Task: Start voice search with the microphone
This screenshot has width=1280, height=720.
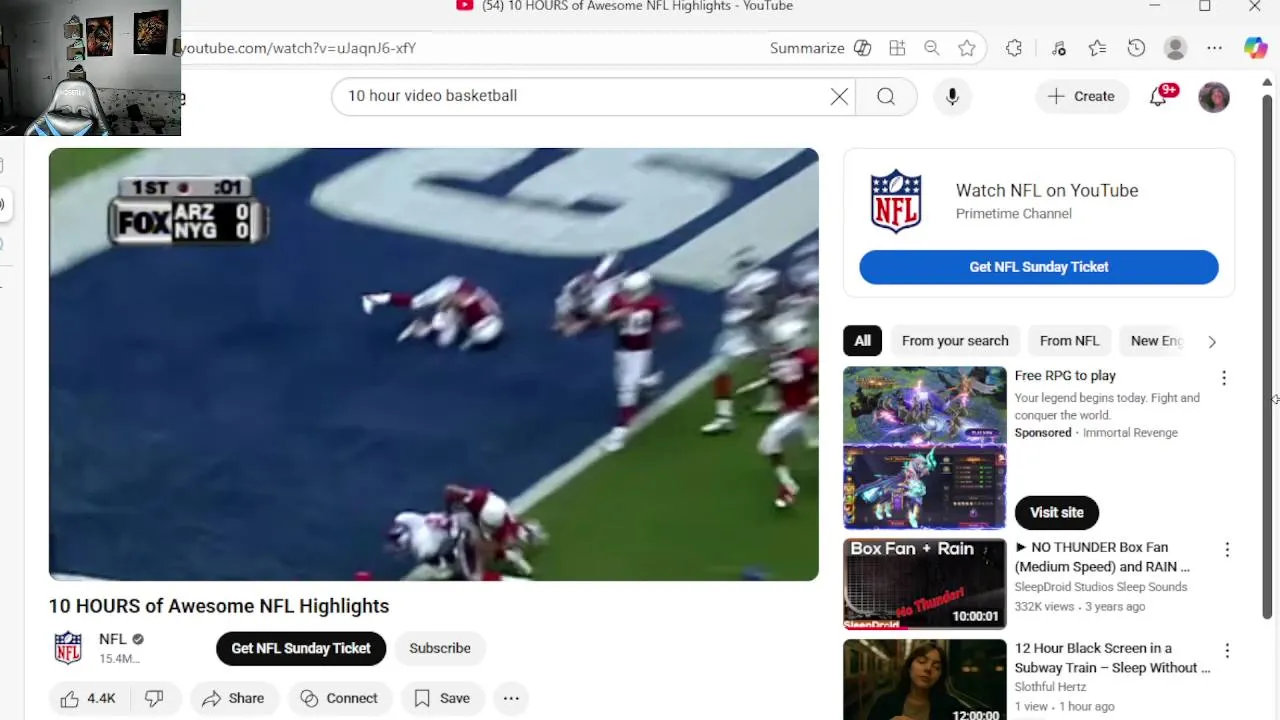Action: coord(952,96)
